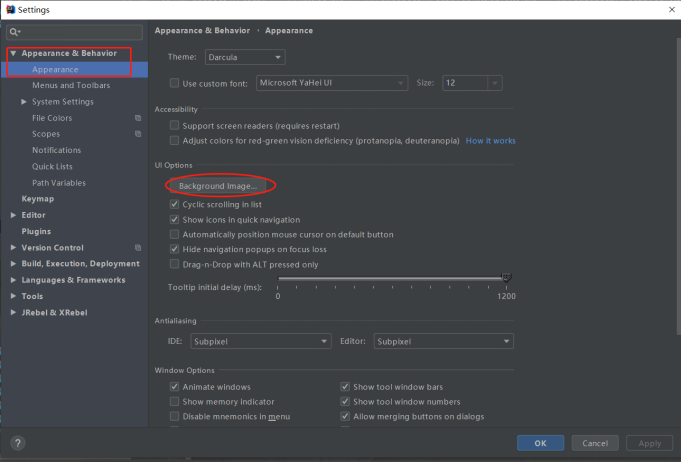The width and height of the screenshot is (681, 463).
Task: Click the tooltip delay slider track middle
Action: point(392,278)
